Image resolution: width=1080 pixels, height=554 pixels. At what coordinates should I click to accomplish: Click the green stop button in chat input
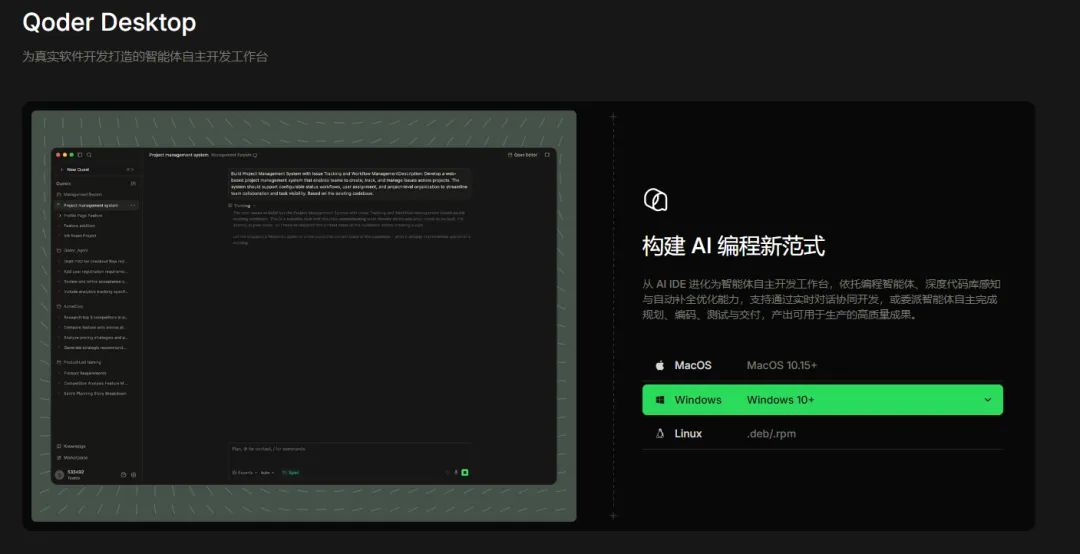(x=465, y=473)
